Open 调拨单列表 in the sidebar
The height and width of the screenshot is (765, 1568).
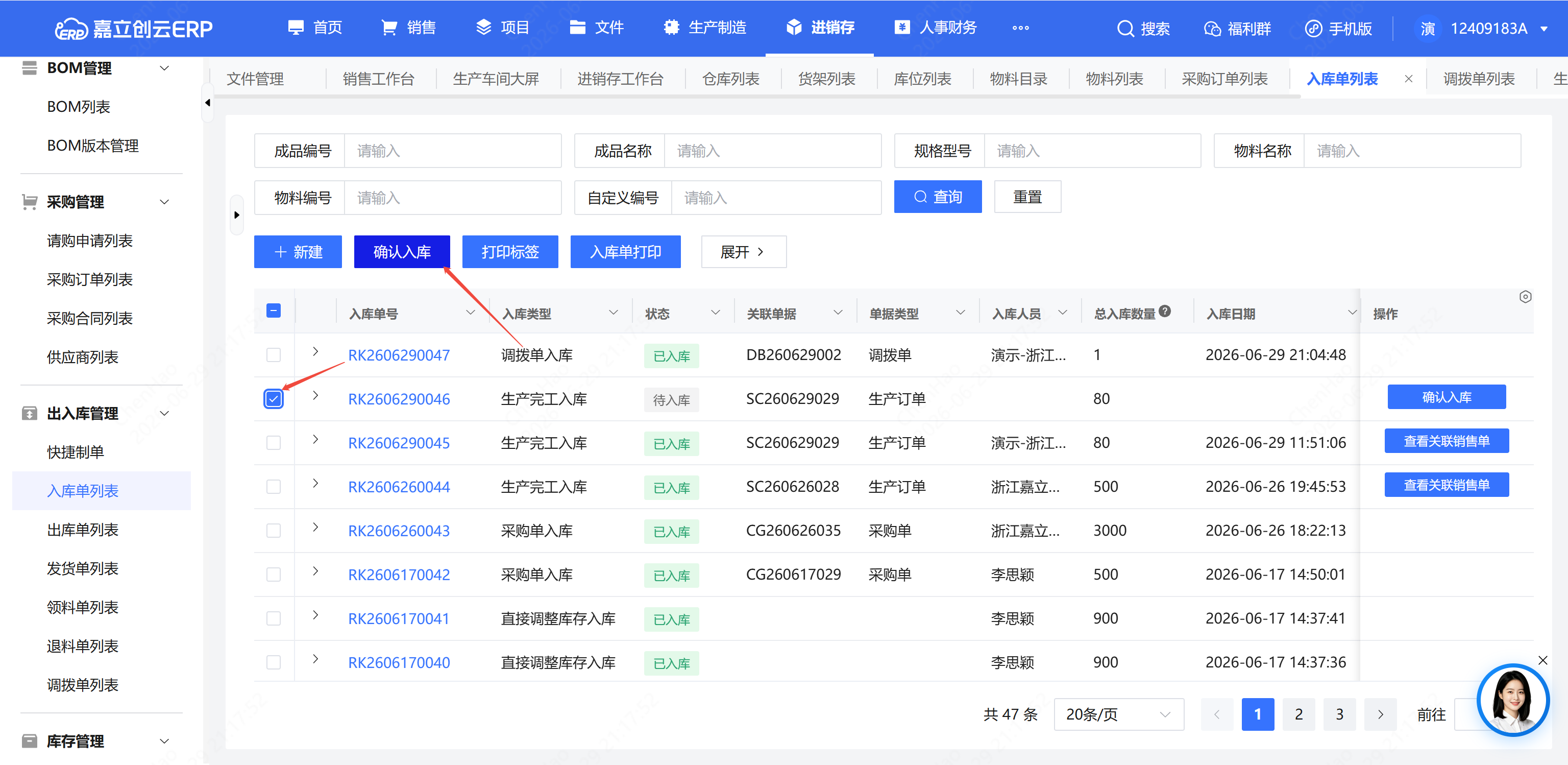pos(83,685)
